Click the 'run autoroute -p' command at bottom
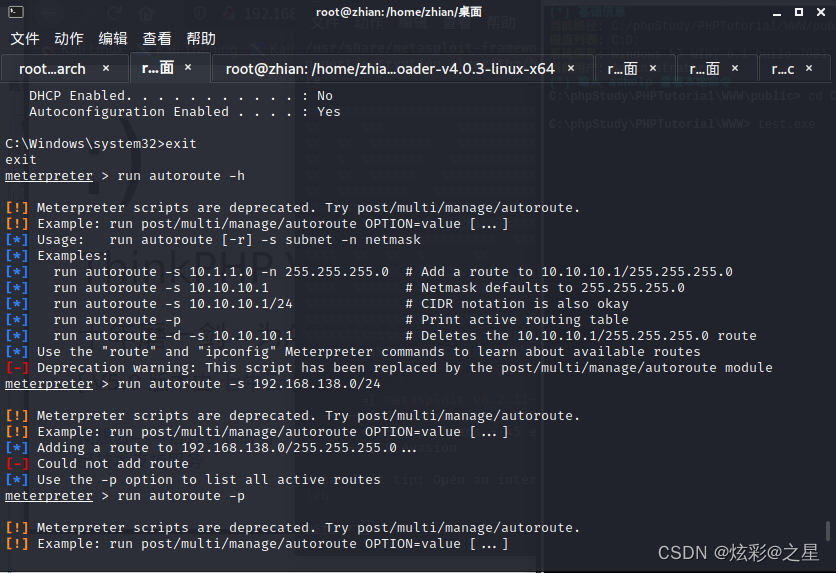The width and height of the screenshot is (836, 573). [x=125, y=496]
